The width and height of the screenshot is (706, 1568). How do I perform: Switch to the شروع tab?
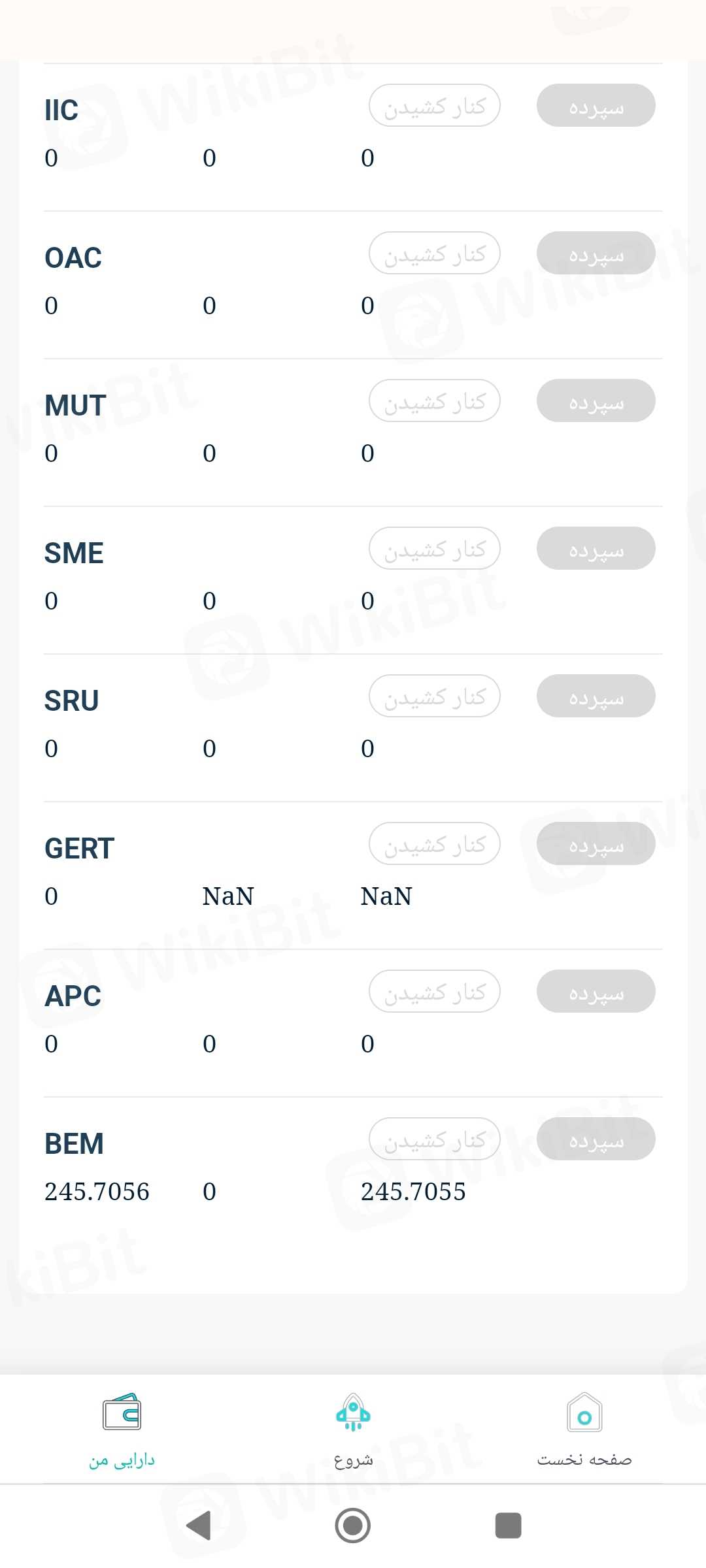coord(353,1460)
